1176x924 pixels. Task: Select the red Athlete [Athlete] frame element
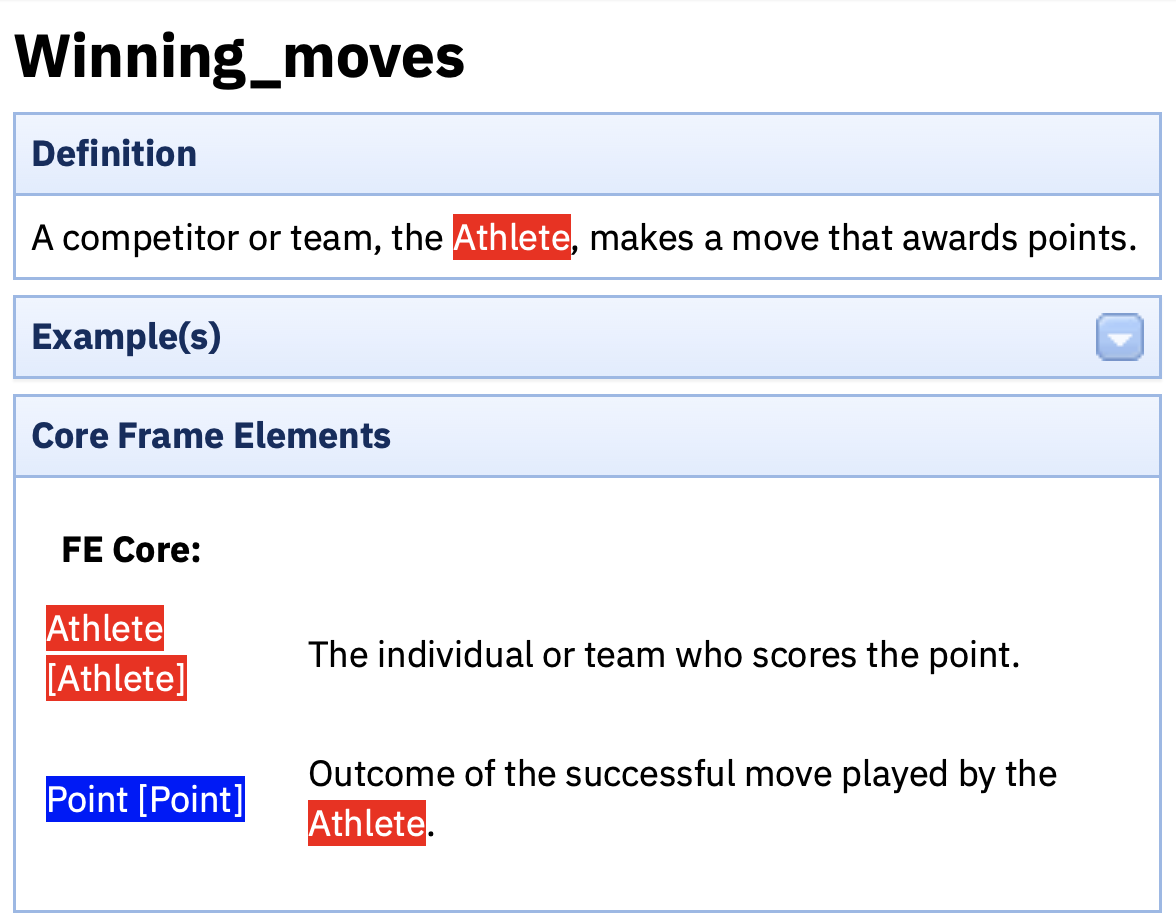coord(116,654)
